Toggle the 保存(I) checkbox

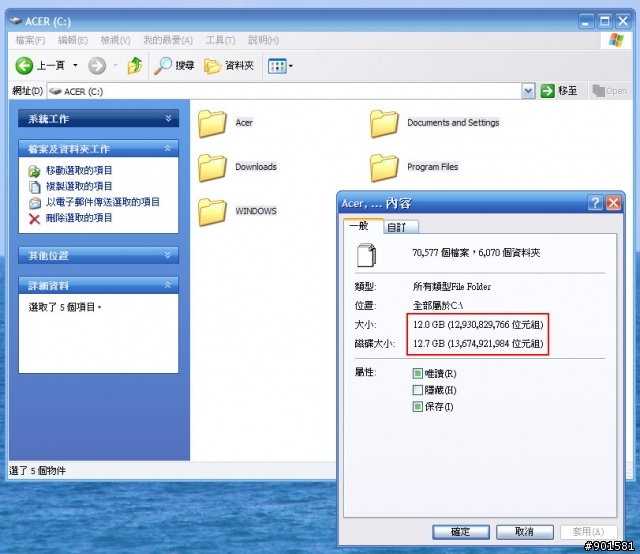point(417,407)
